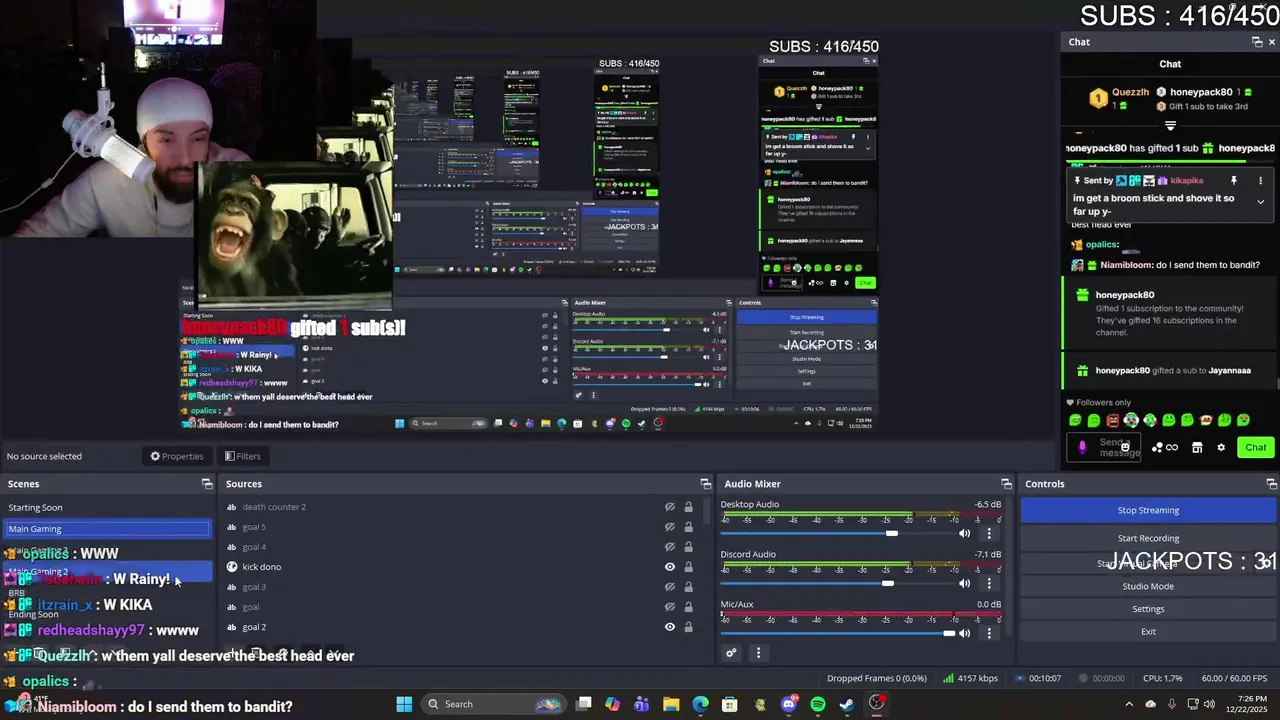Open chat settings gear icon
1280x720 pixels.
click(x=1221, y=448)
